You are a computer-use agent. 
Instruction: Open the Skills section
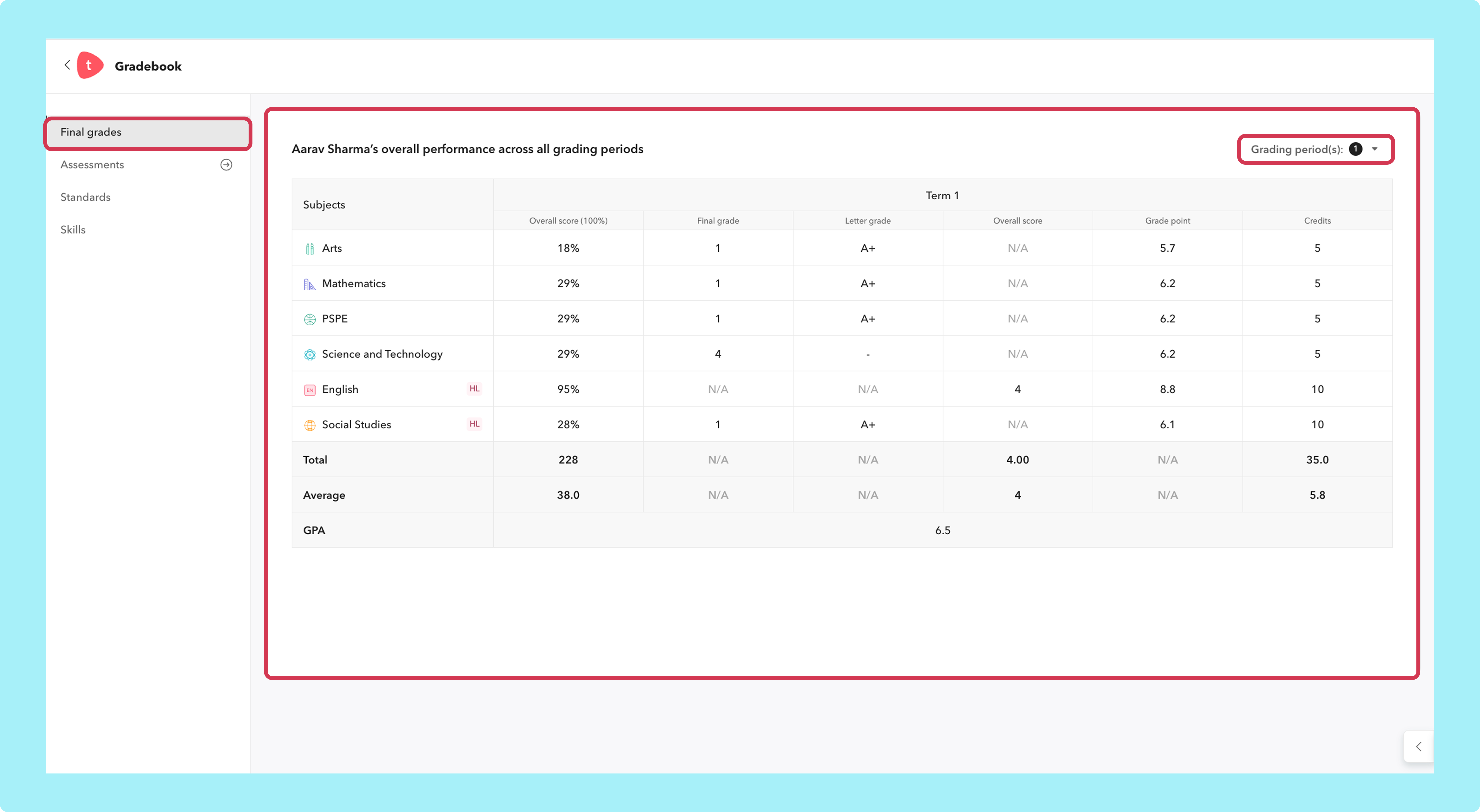coord(73,230)
